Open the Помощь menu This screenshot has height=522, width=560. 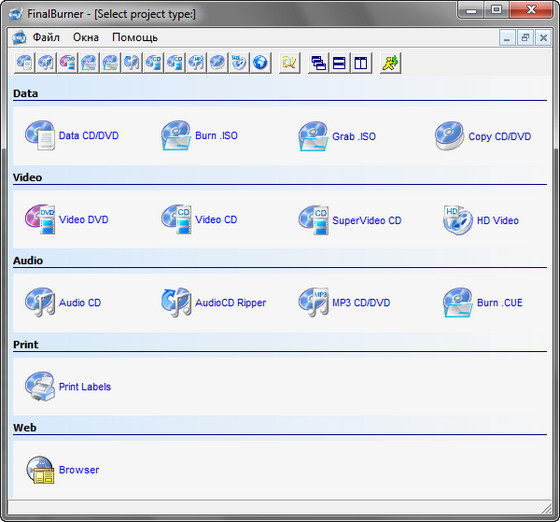pyautogui.click(x=135, y=37)
